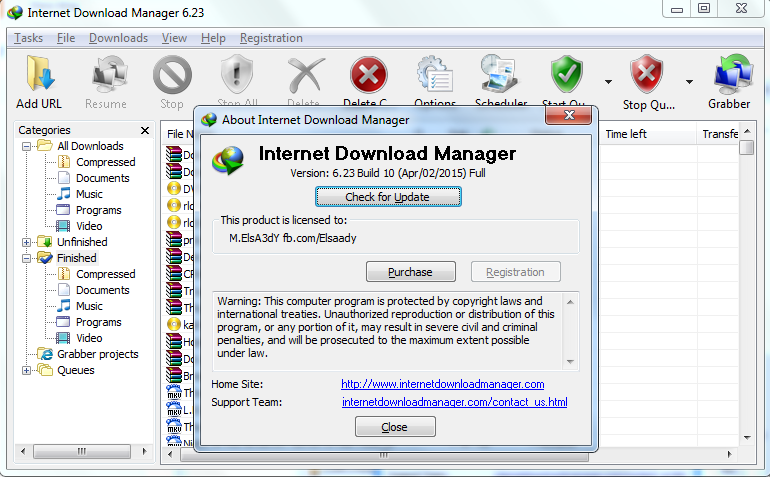Close the About dialog with red X
The image size is (770, 477).
click(569, 115)
